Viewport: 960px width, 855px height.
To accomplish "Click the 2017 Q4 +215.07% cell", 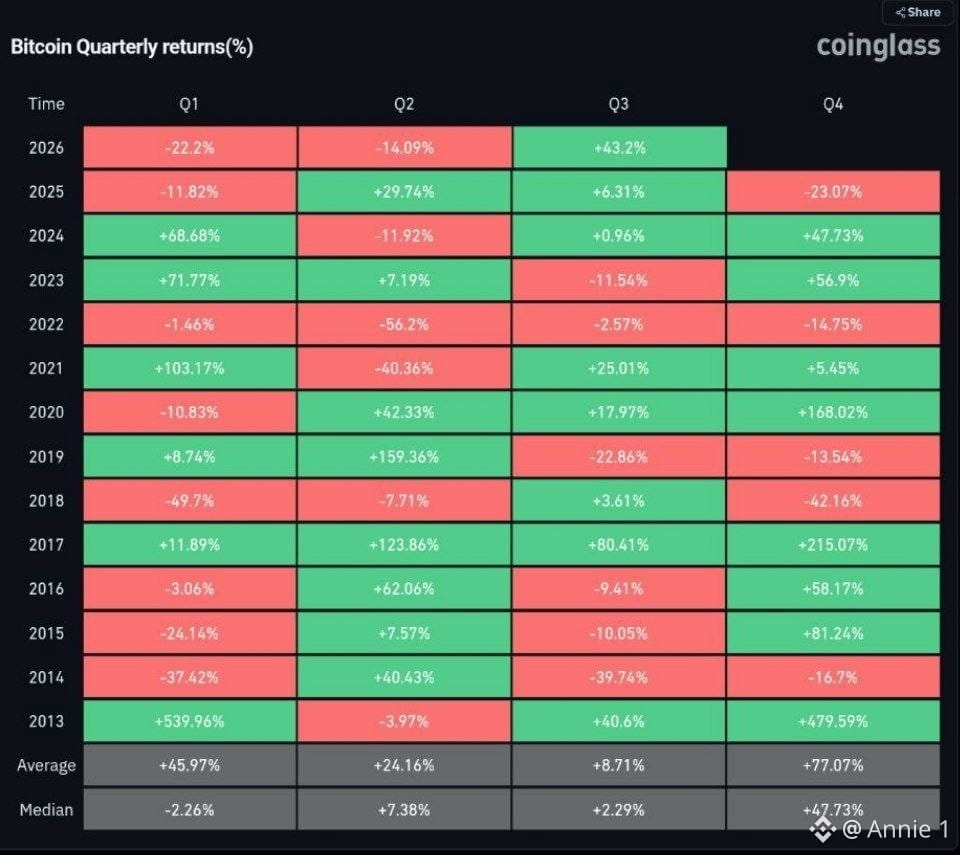I will pyautogui.click(x=833, y=544).
